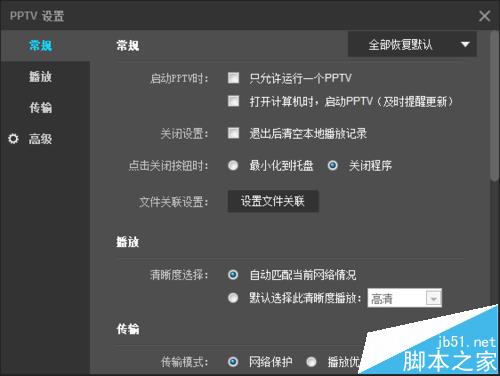Select 关闭程序 radio button
This screenshot has height=376, width=500.
click(332, 165)
